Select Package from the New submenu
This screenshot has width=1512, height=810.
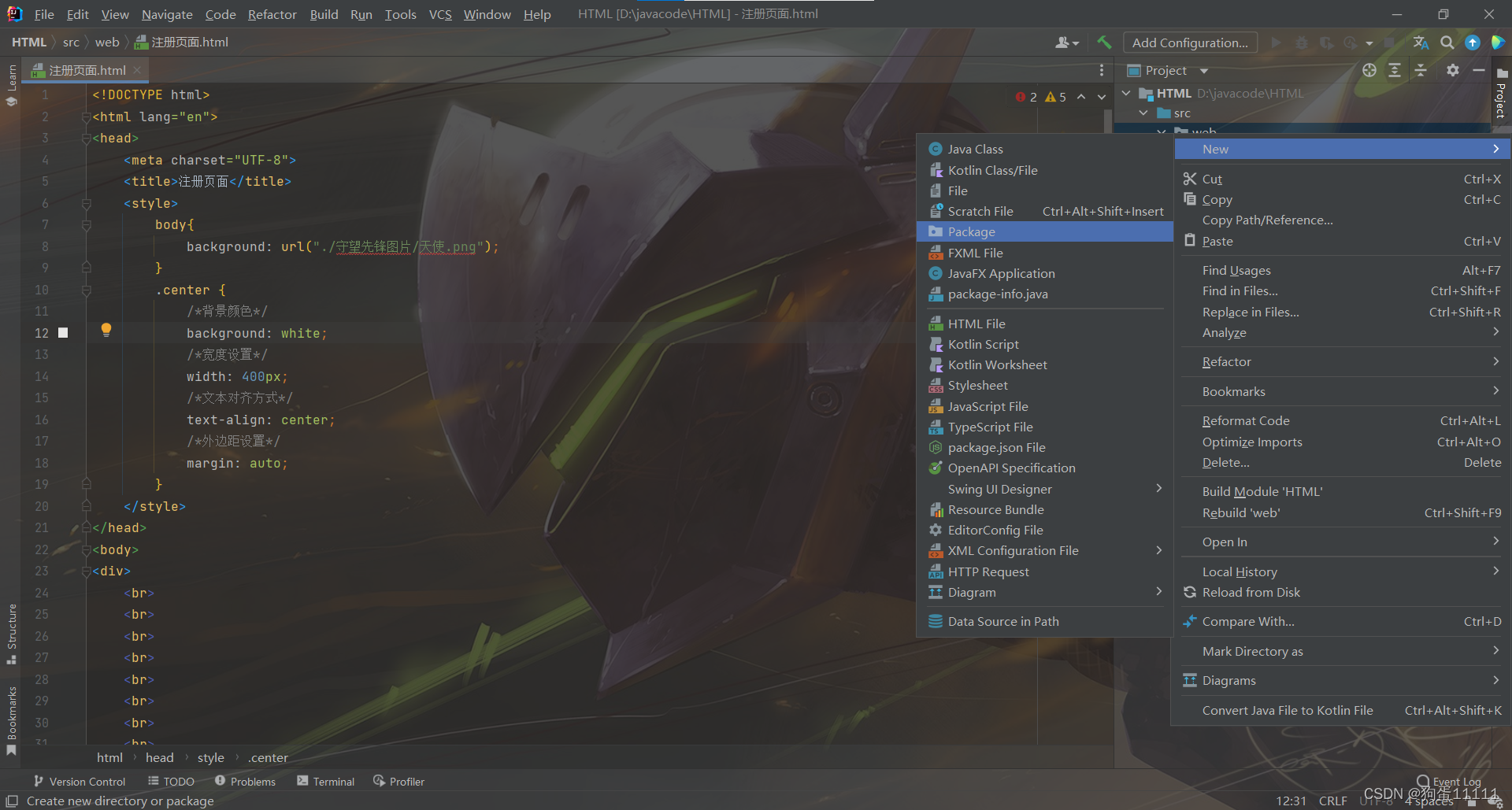pos(1044,231)
